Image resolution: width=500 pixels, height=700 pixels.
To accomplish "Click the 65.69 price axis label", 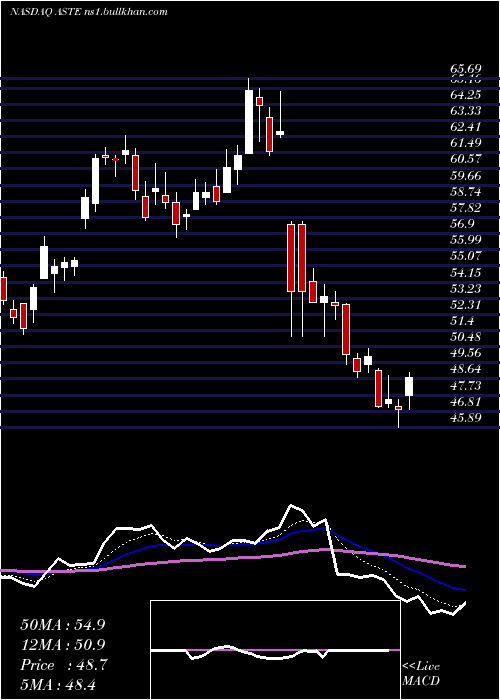I will [x=466, y=69].
